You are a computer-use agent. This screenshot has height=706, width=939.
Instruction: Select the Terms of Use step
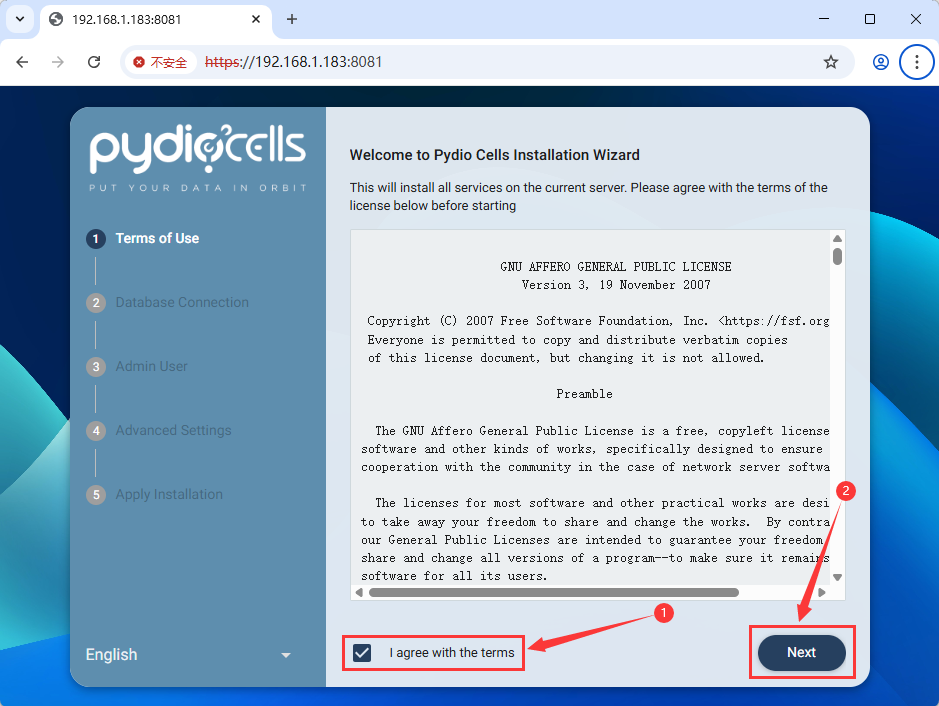156,238
